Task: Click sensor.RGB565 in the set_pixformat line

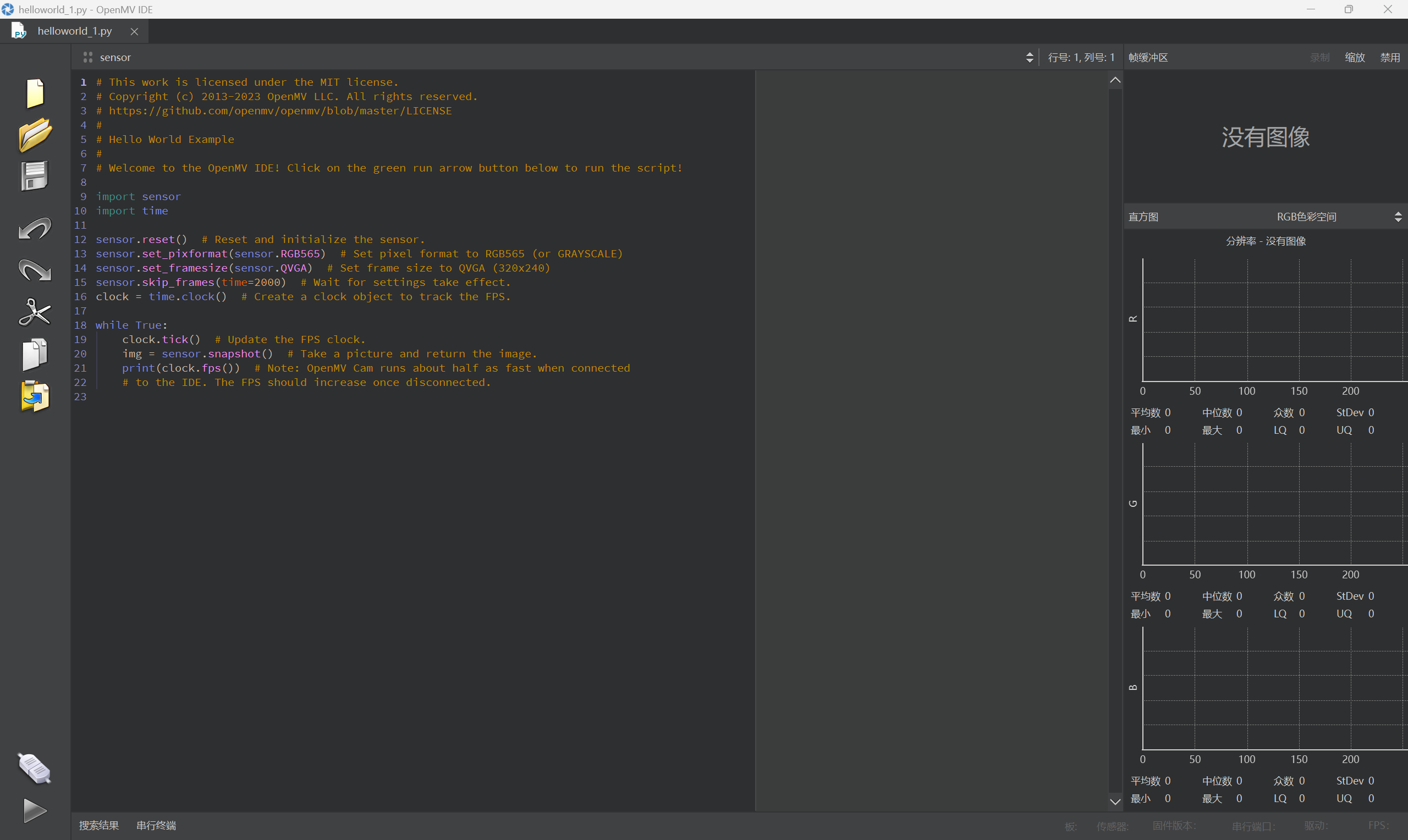Action: pyautogui.click(x=277, y=253)
